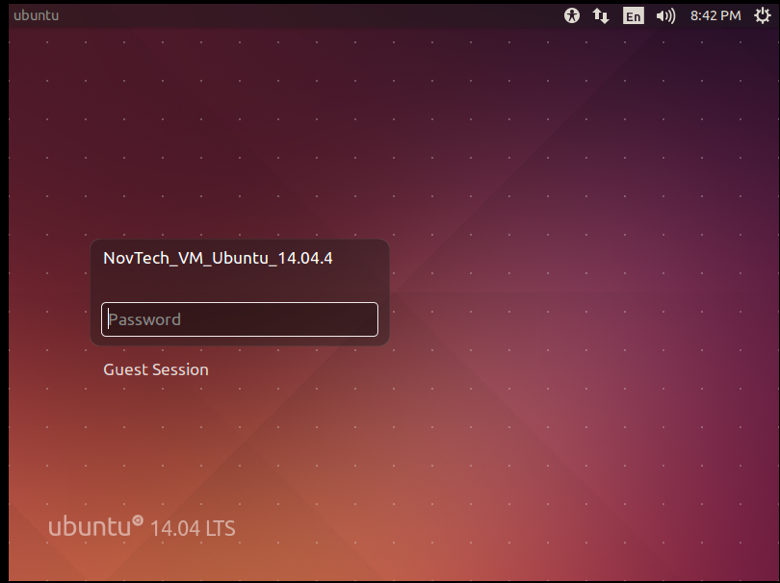Click the Ubuntu circle-of-friends logo symbol
This screenshot has height=583, width=780.
coord(138,521)
